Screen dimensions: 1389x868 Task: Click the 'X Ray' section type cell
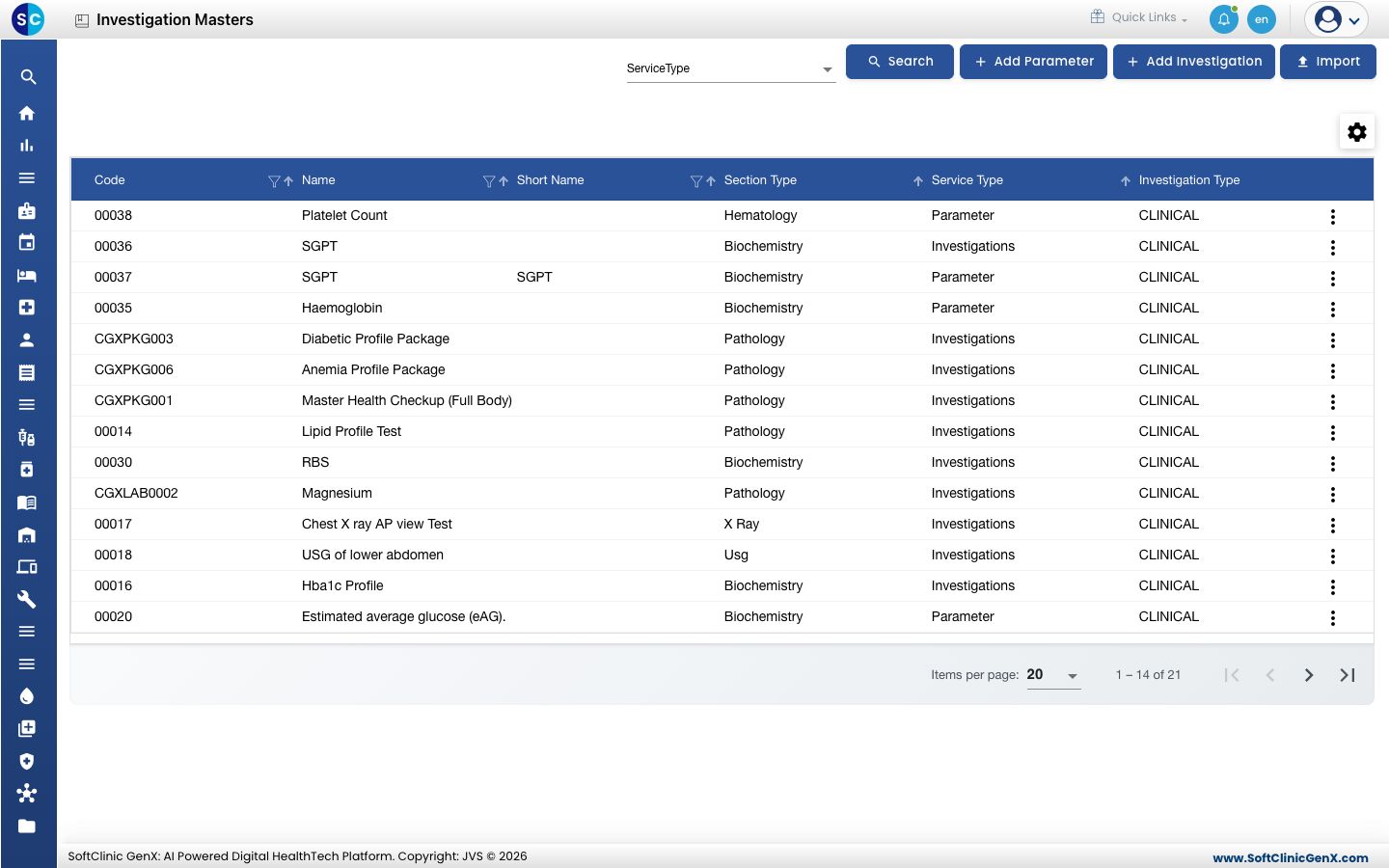coord(742,524)
